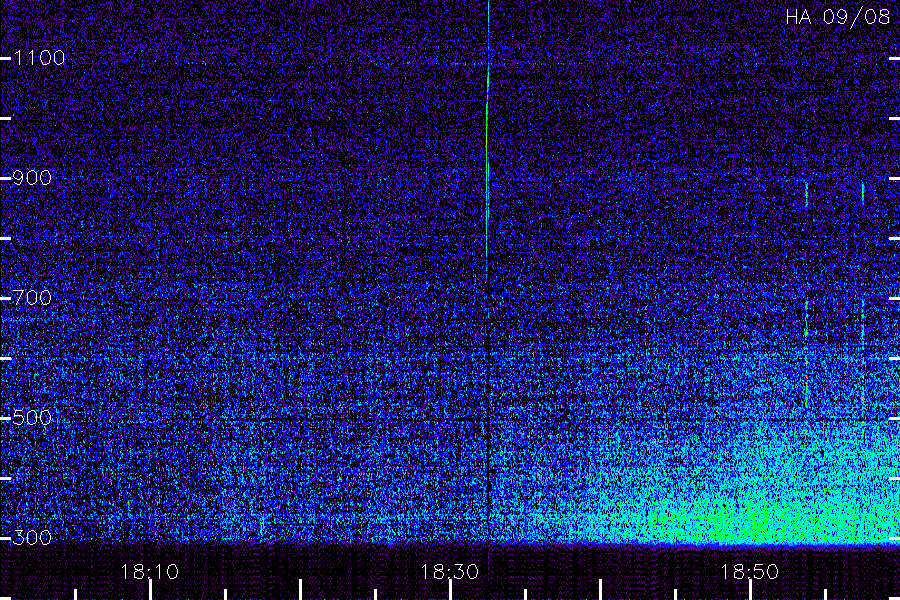Image resolution: width=900 pixels, height=600 pixels.
Task: Click the 900 frequency axis label
Action: (32, 177)
